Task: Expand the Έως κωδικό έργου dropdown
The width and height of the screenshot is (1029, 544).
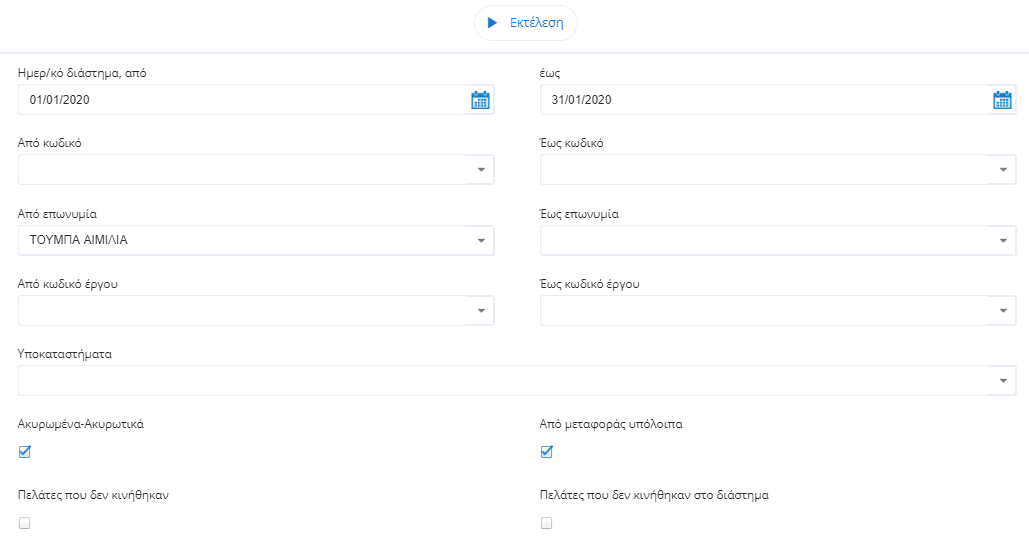Action: pos(1003,311)
